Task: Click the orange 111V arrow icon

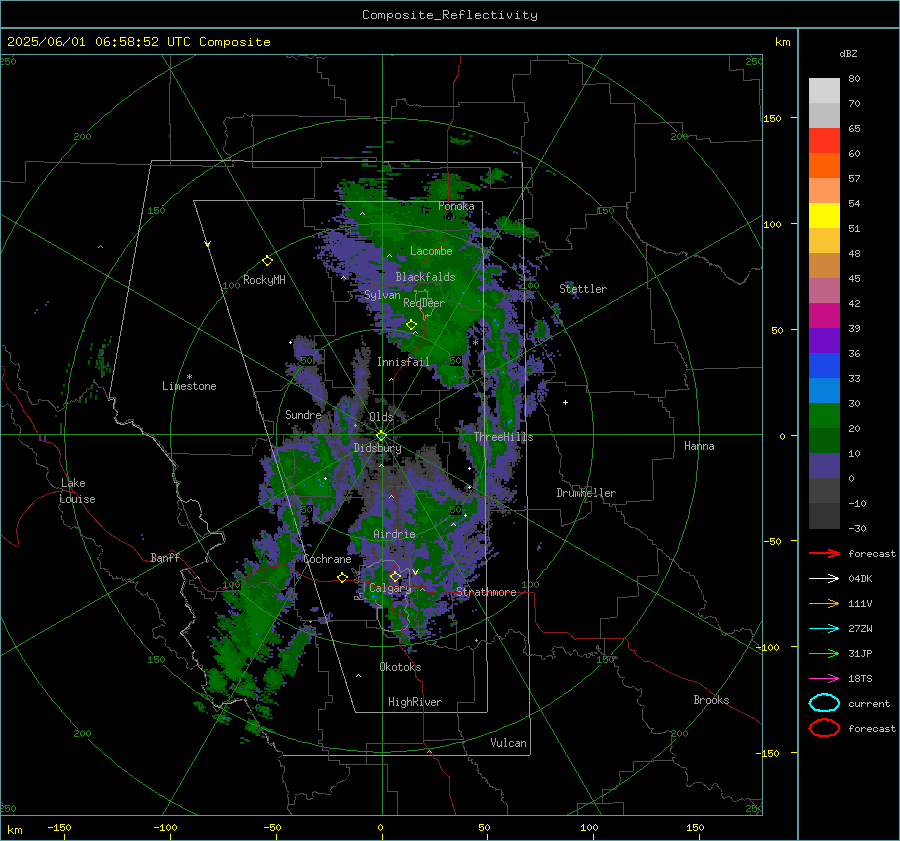Action: click(824, 603)
